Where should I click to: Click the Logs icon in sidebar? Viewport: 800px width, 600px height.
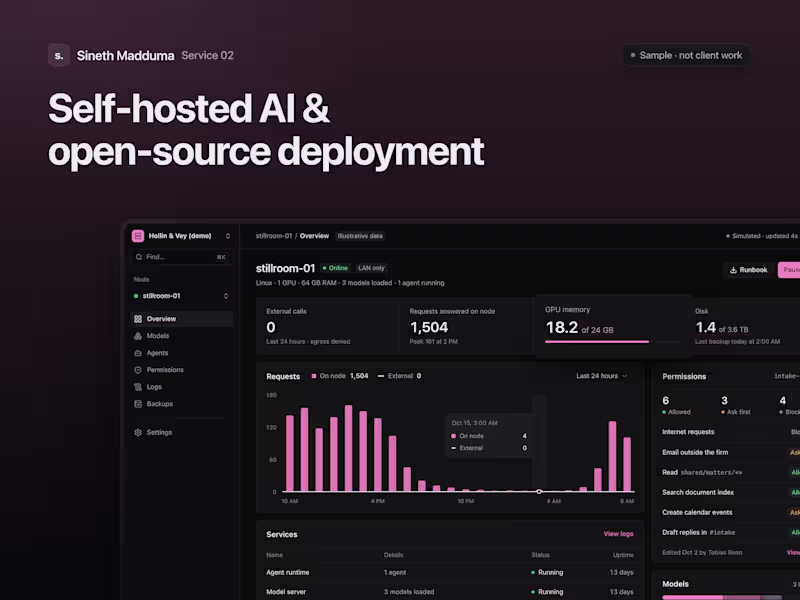tap(138, 387)
